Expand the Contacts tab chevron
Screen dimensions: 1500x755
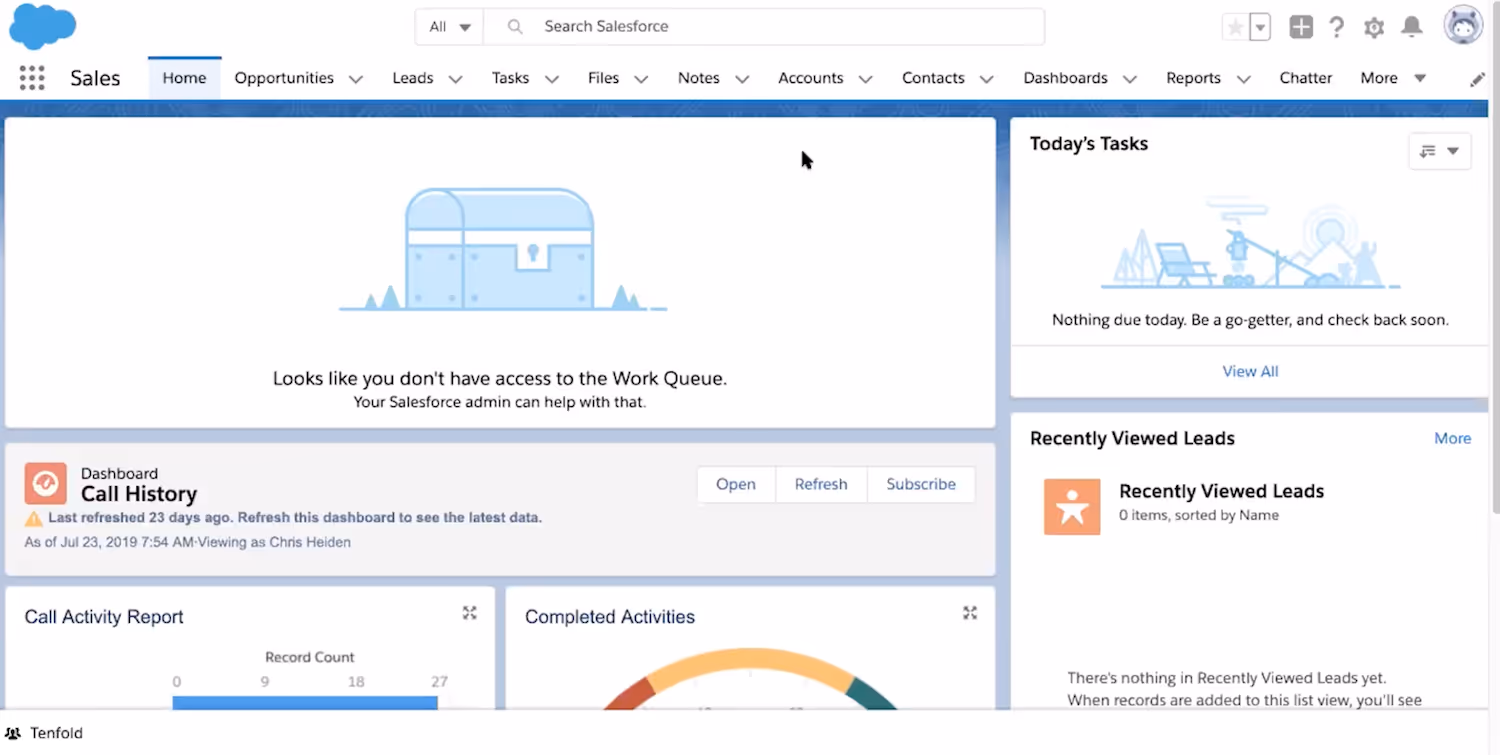[986, 79]
